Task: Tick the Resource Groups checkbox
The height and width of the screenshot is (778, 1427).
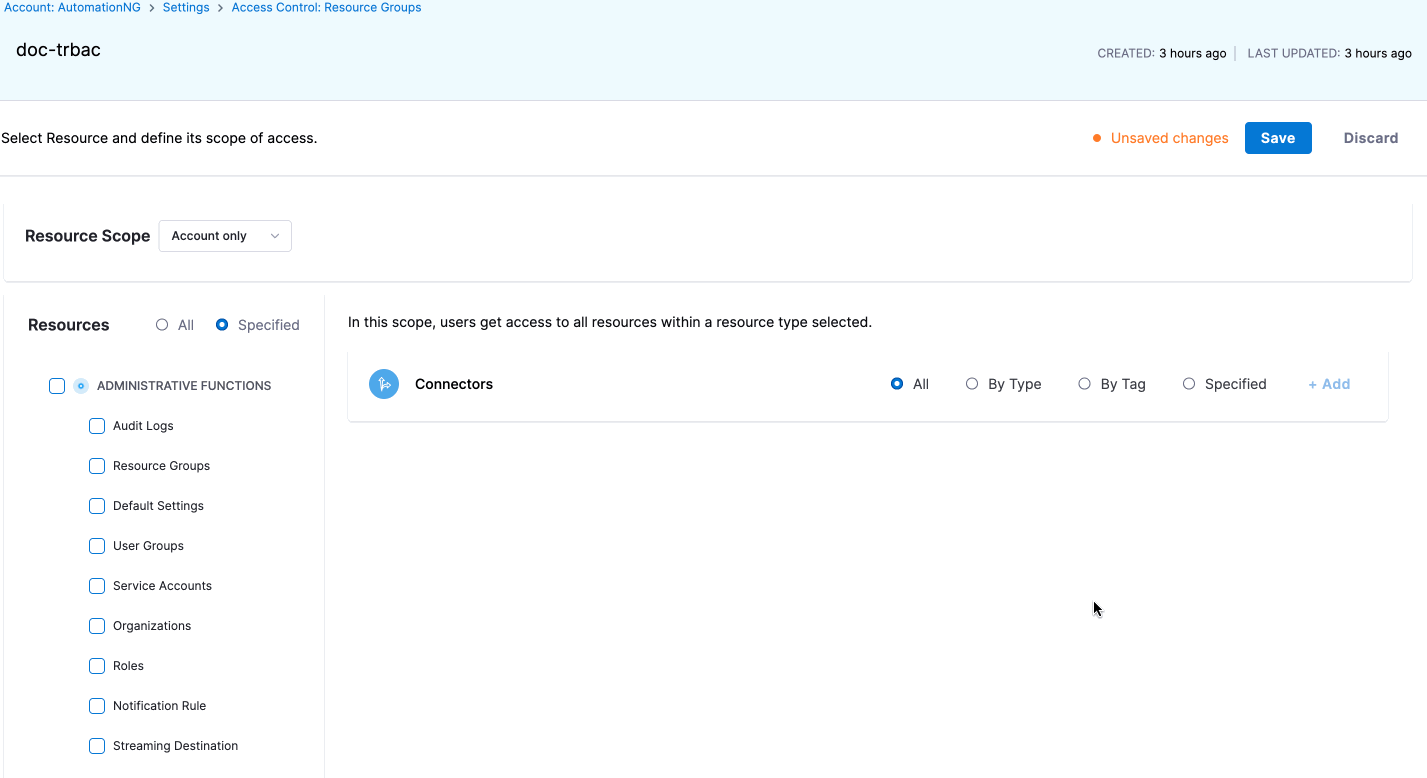Action: coord(97,466)
